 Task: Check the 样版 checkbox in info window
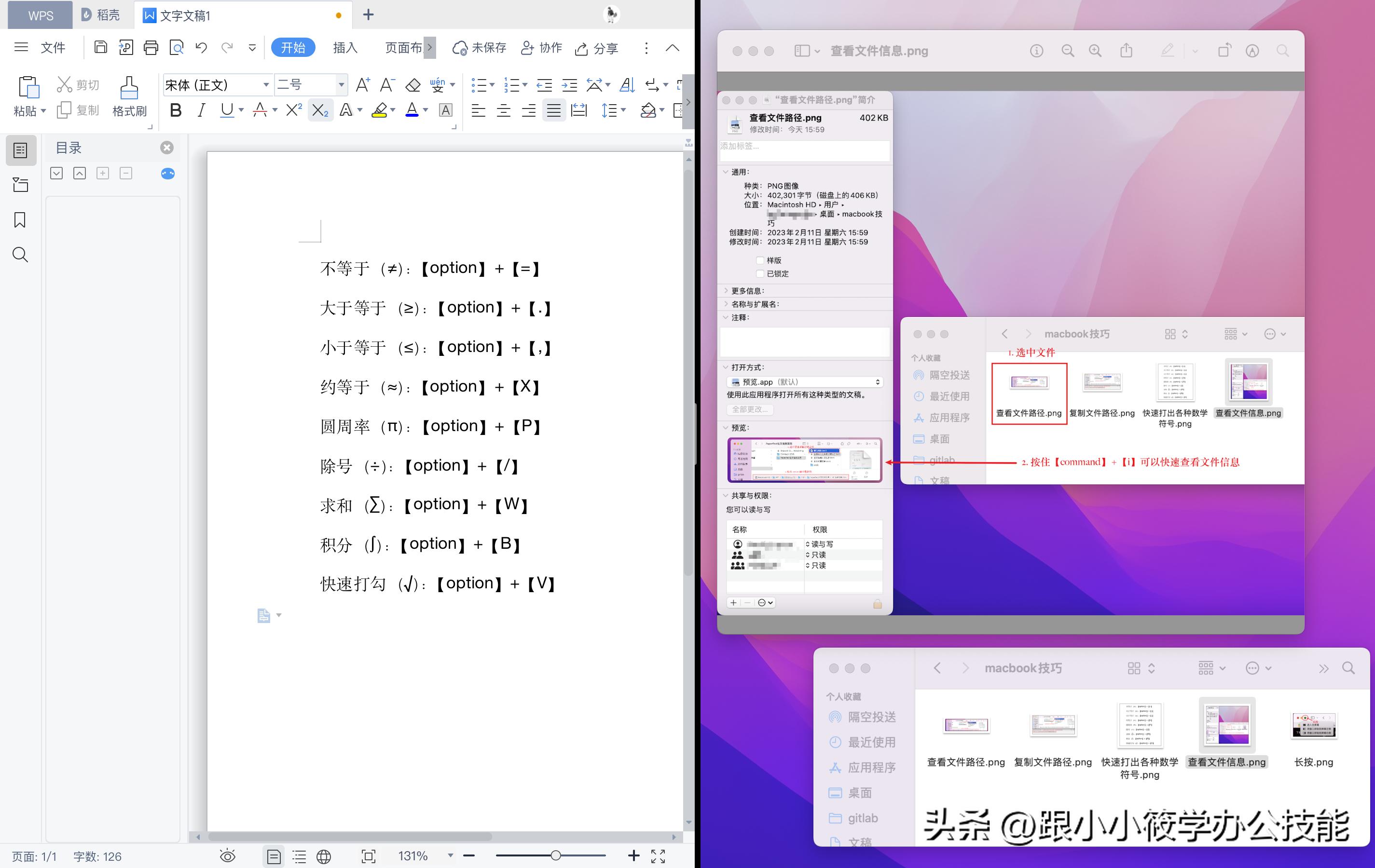pyautogui.click(x=760, y=260)
